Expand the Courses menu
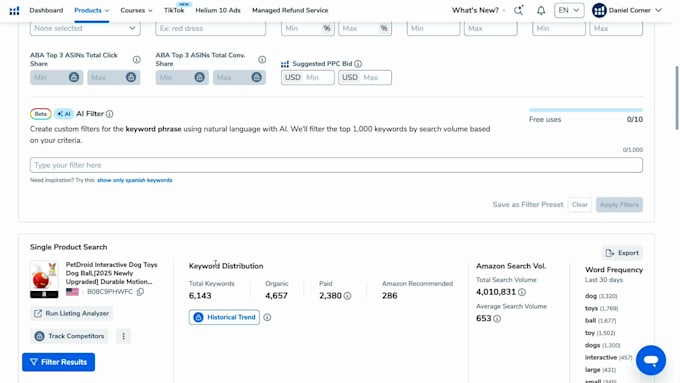 click(x=137, y=10)
